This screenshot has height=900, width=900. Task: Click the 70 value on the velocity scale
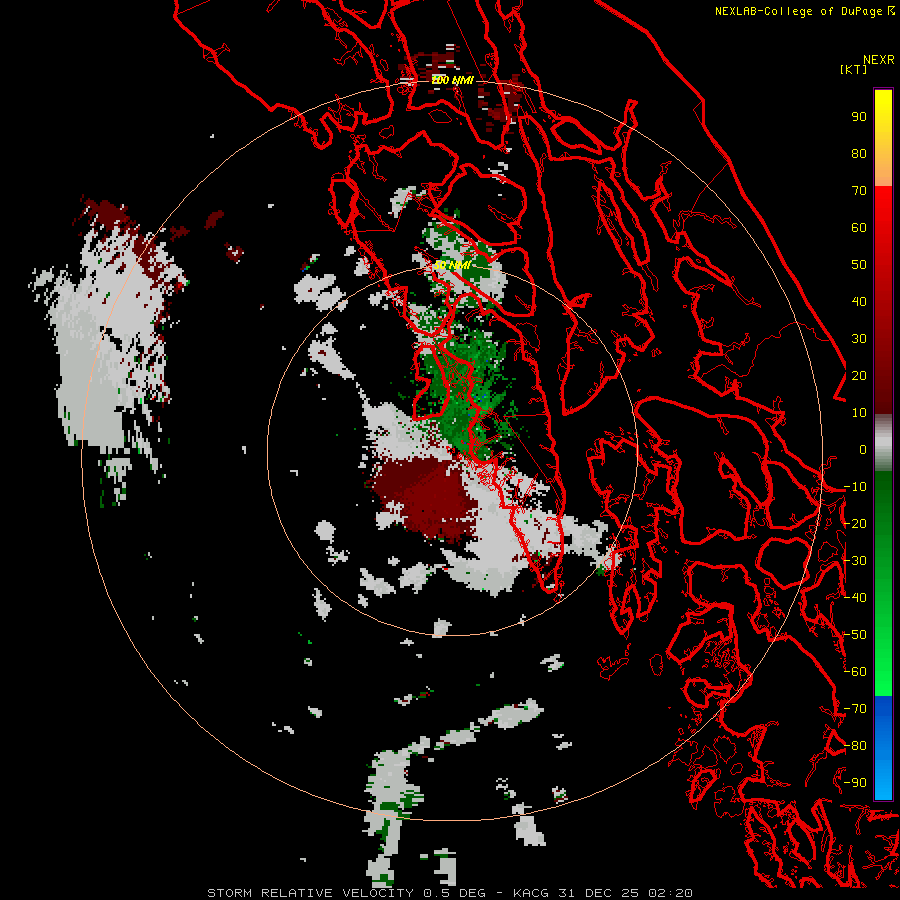[x=859, y=191]
